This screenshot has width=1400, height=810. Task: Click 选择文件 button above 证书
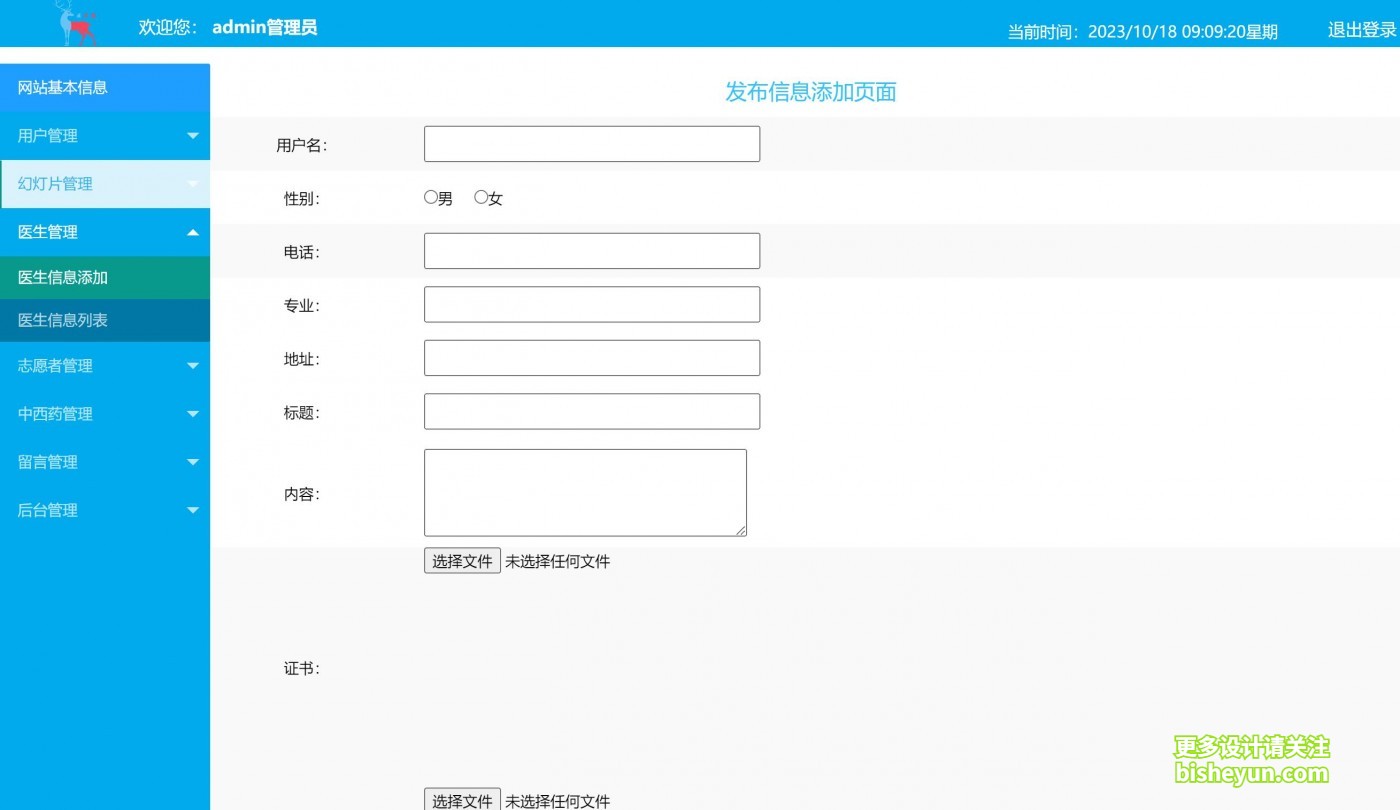(x=462, y=561)
